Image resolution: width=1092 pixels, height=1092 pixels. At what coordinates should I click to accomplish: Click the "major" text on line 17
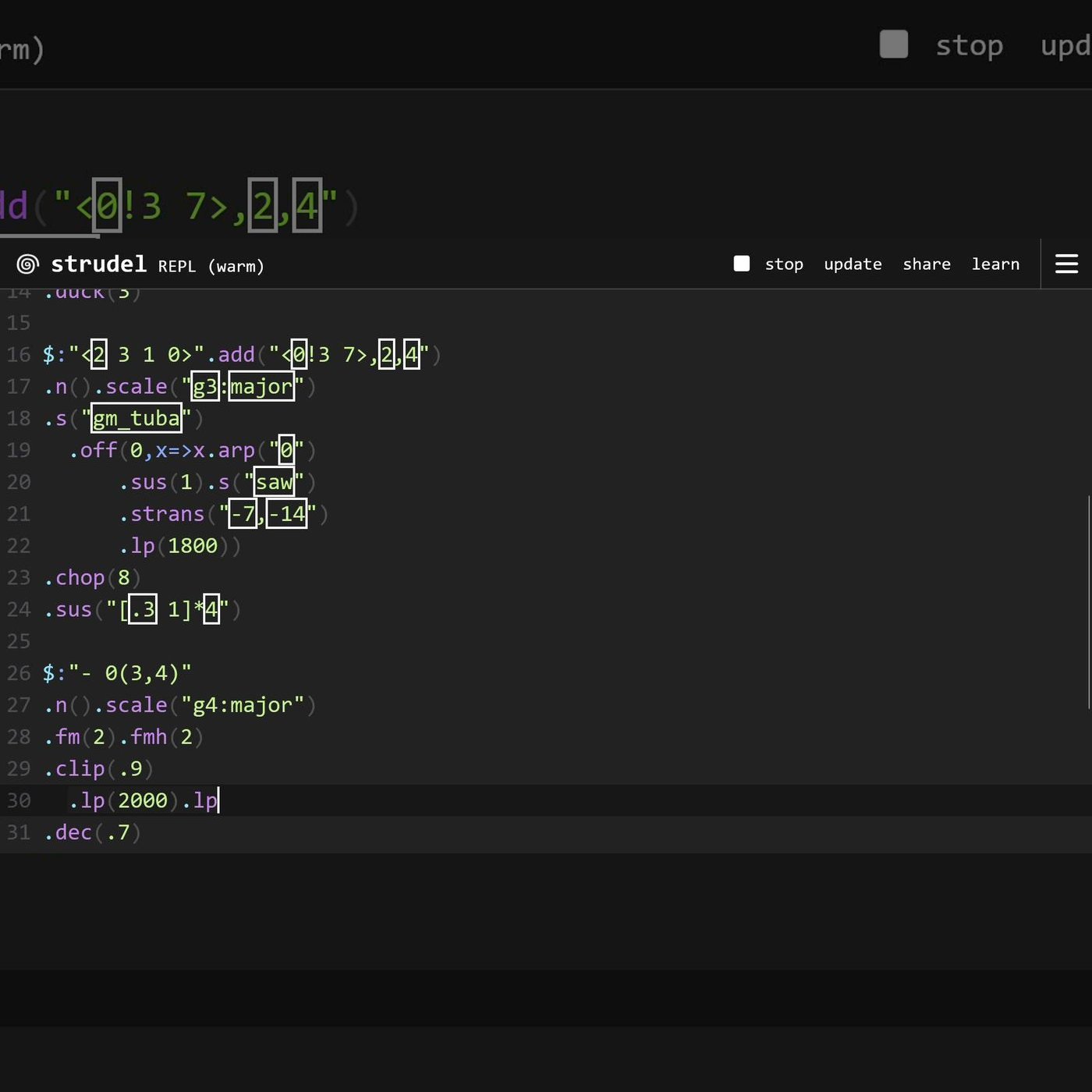click(x=261, y=387)
